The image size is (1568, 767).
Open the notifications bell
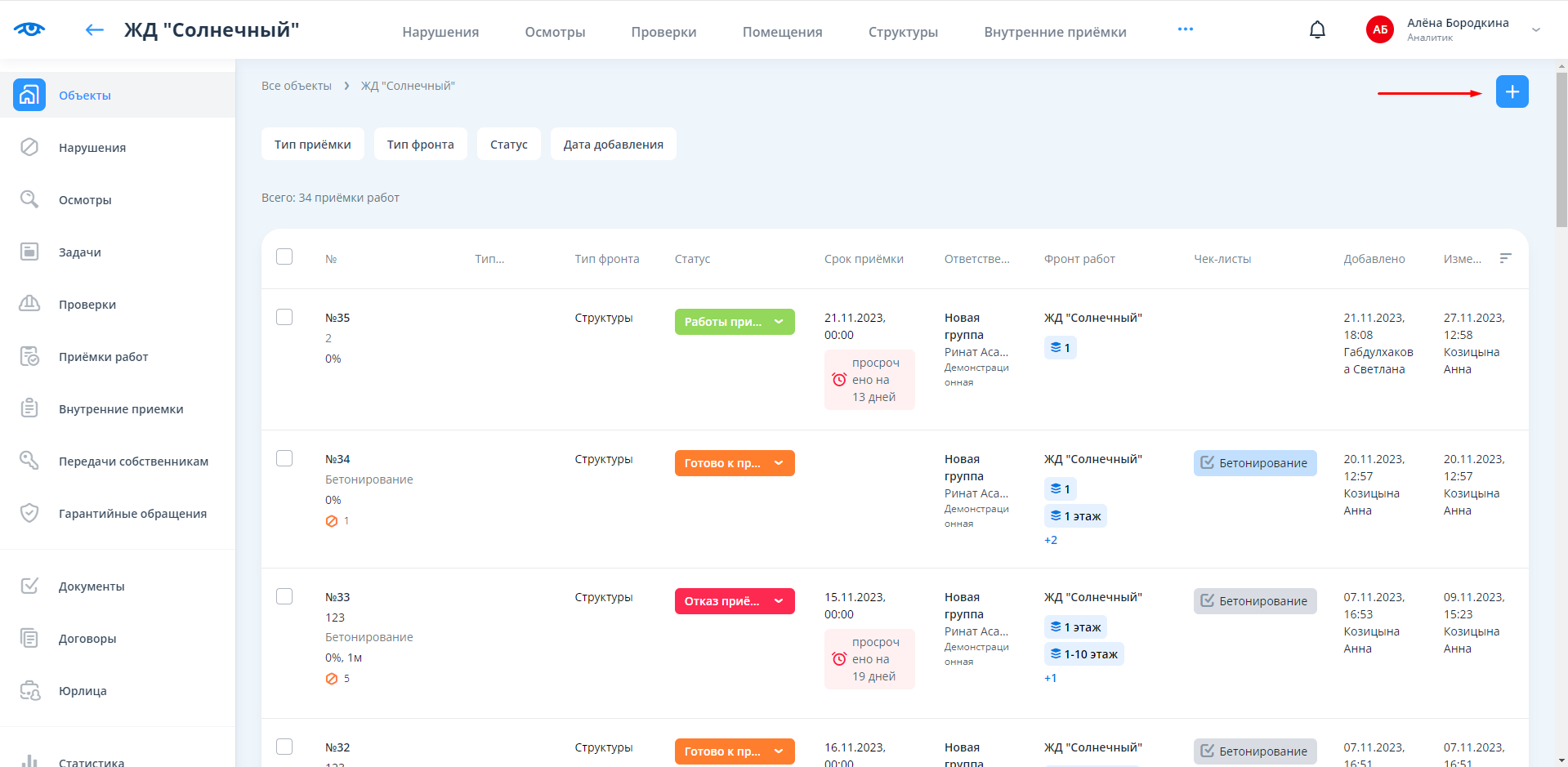click(1317, 30)
